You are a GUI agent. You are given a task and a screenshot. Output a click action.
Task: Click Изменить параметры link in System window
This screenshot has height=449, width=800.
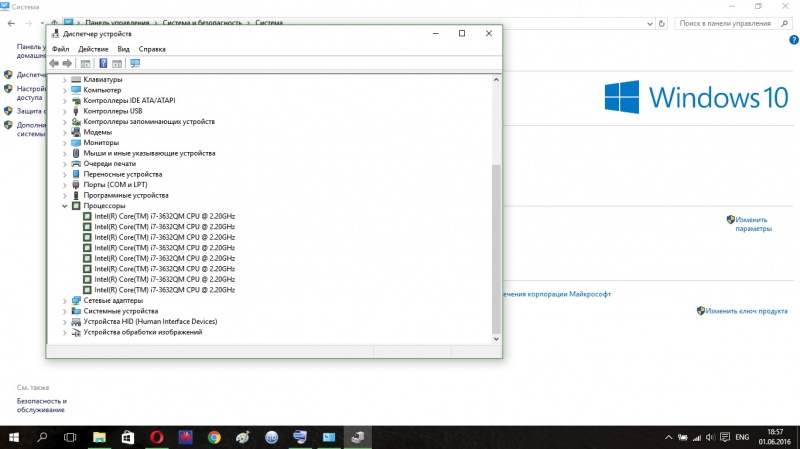coord(753,224)
